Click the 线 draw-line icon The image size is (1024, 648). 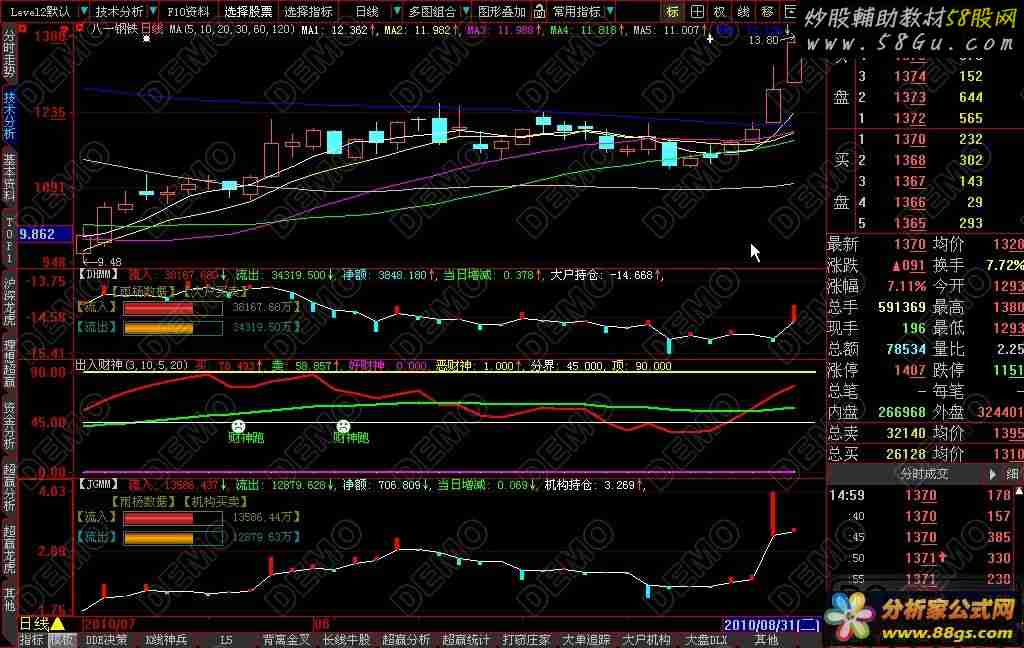pyautogui.click(x=743, y=11)
